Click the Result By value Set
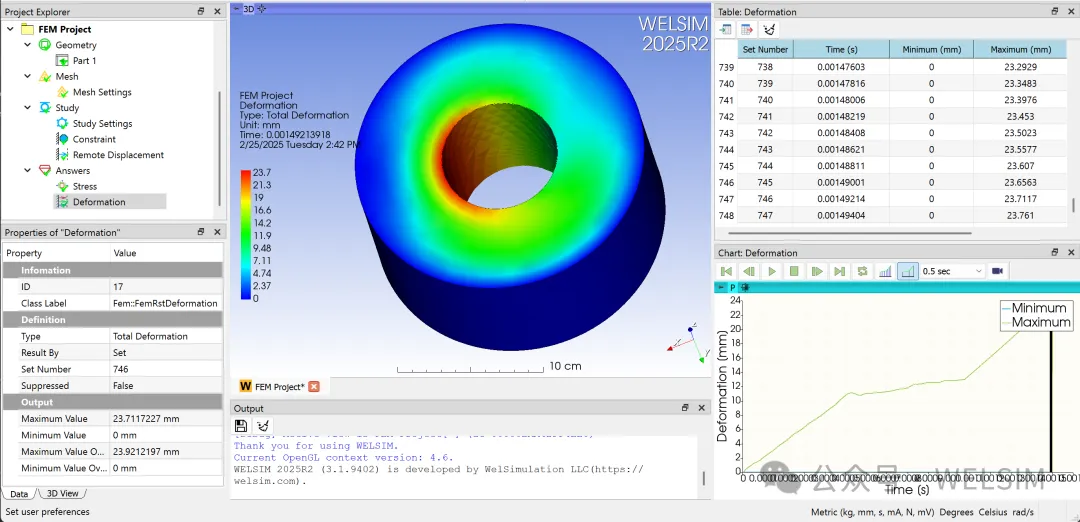1080x522 pixels. point(167,353)
